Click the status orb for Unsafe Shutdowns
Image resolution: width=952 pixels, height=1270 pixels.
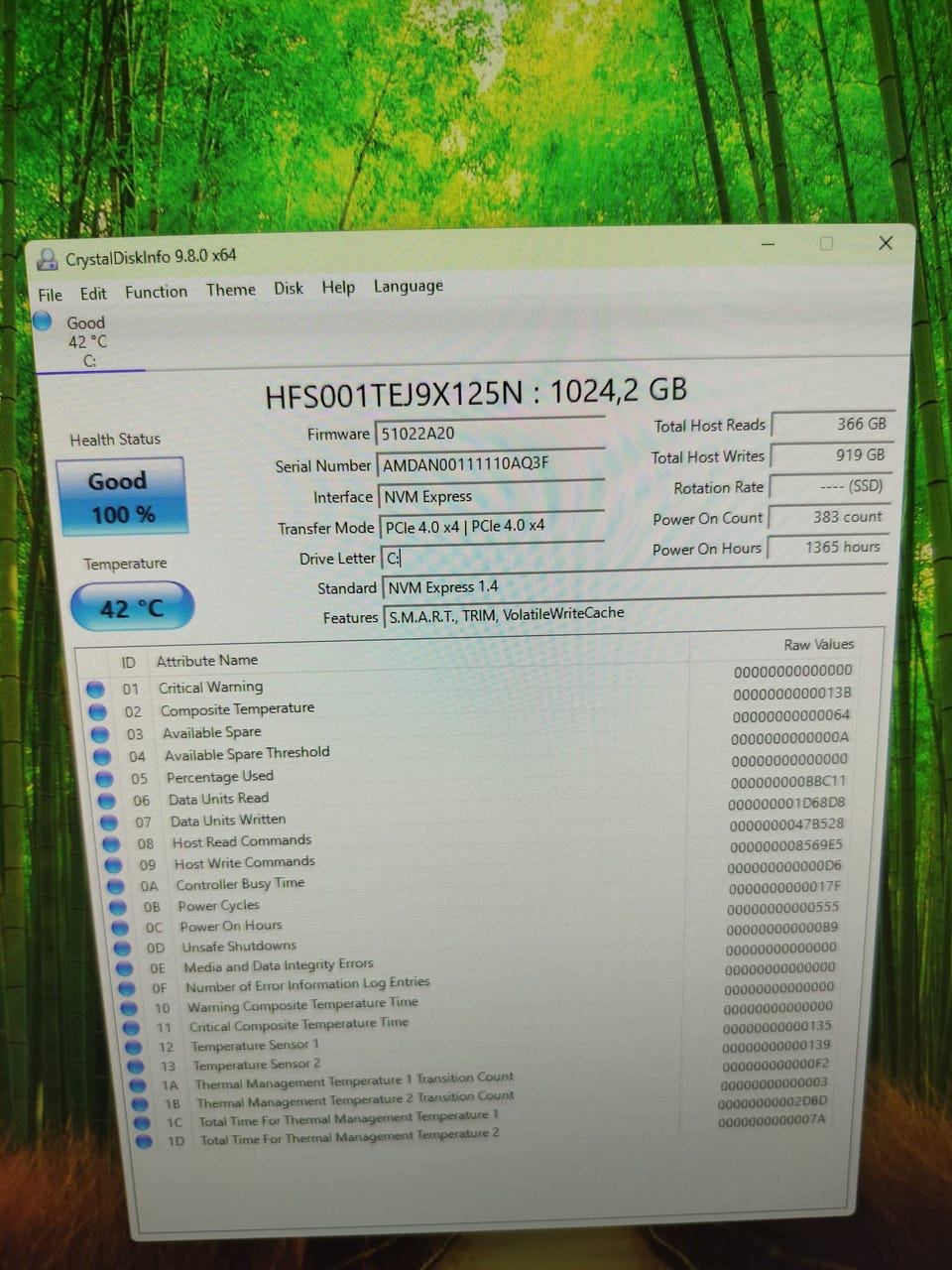[122, 948]
